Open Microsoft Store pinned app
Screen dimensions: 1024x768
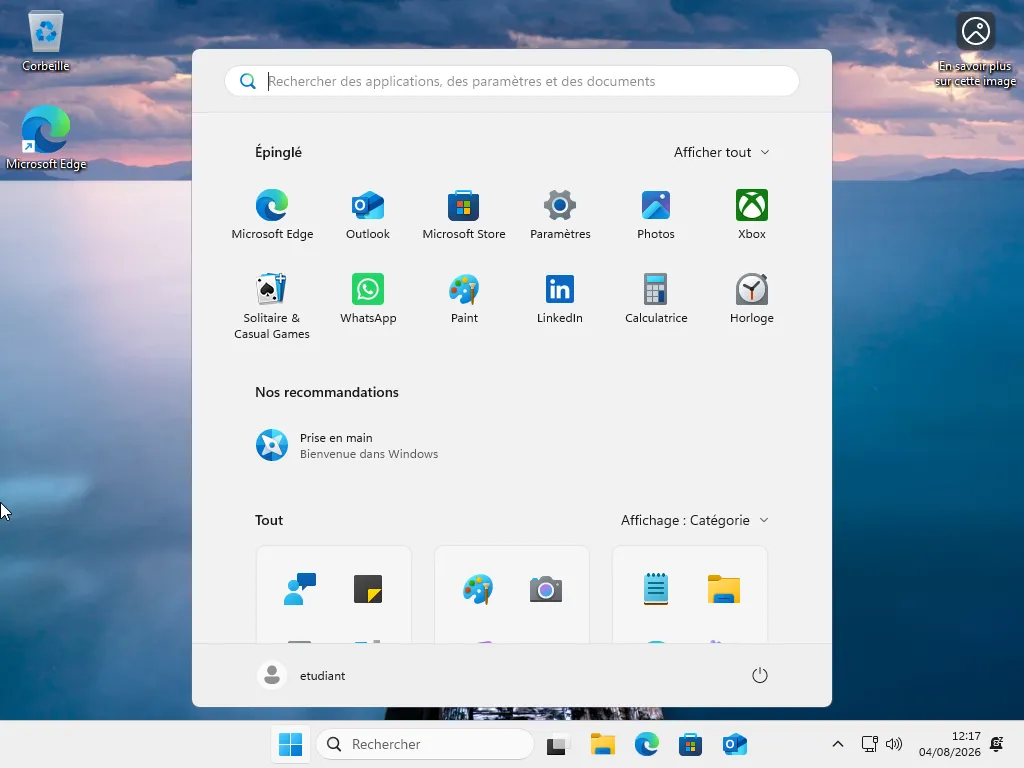click(x=464, y=215)
